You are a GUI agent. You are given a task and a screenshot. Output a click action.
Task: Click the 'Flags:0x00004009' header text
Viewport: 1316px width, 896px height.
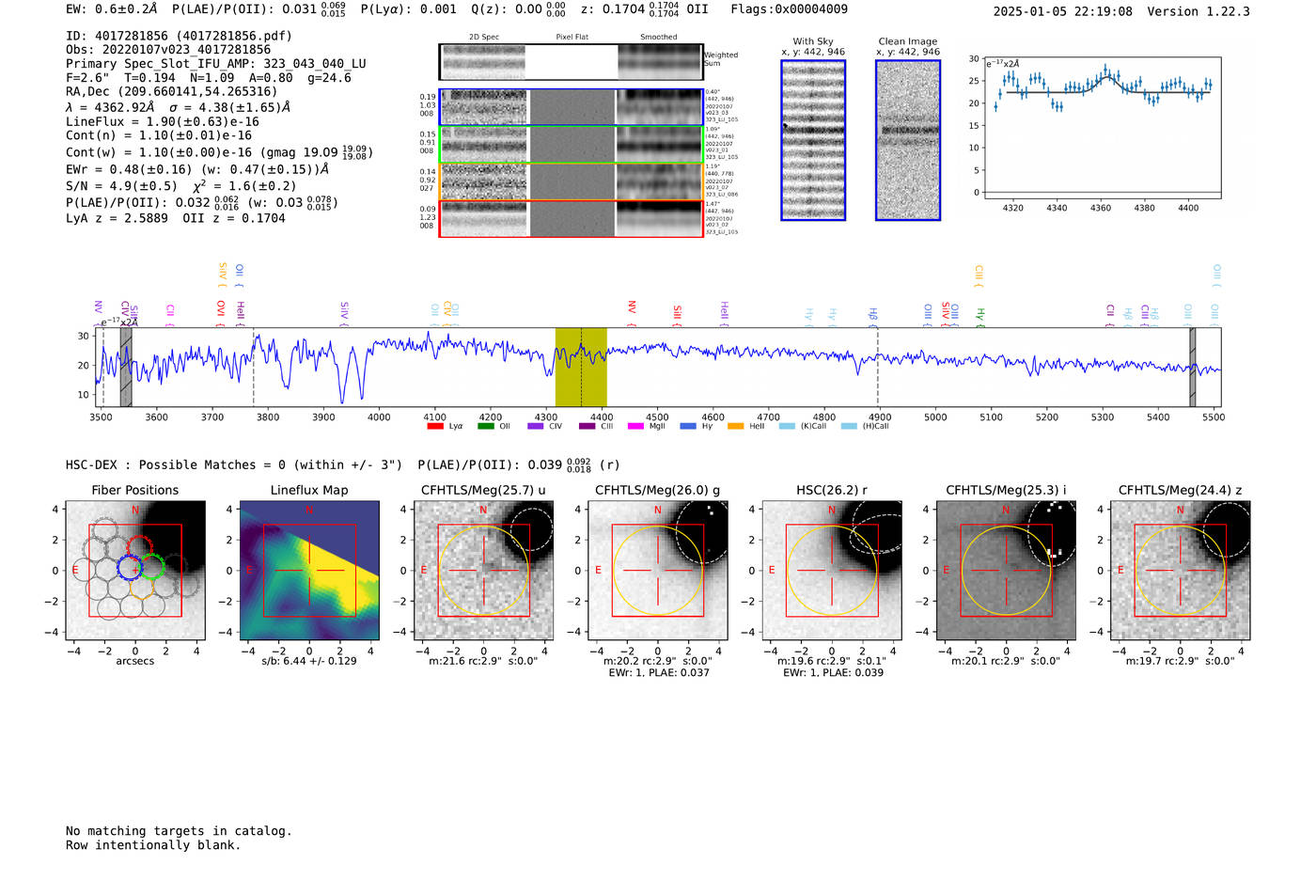[789, 9]
